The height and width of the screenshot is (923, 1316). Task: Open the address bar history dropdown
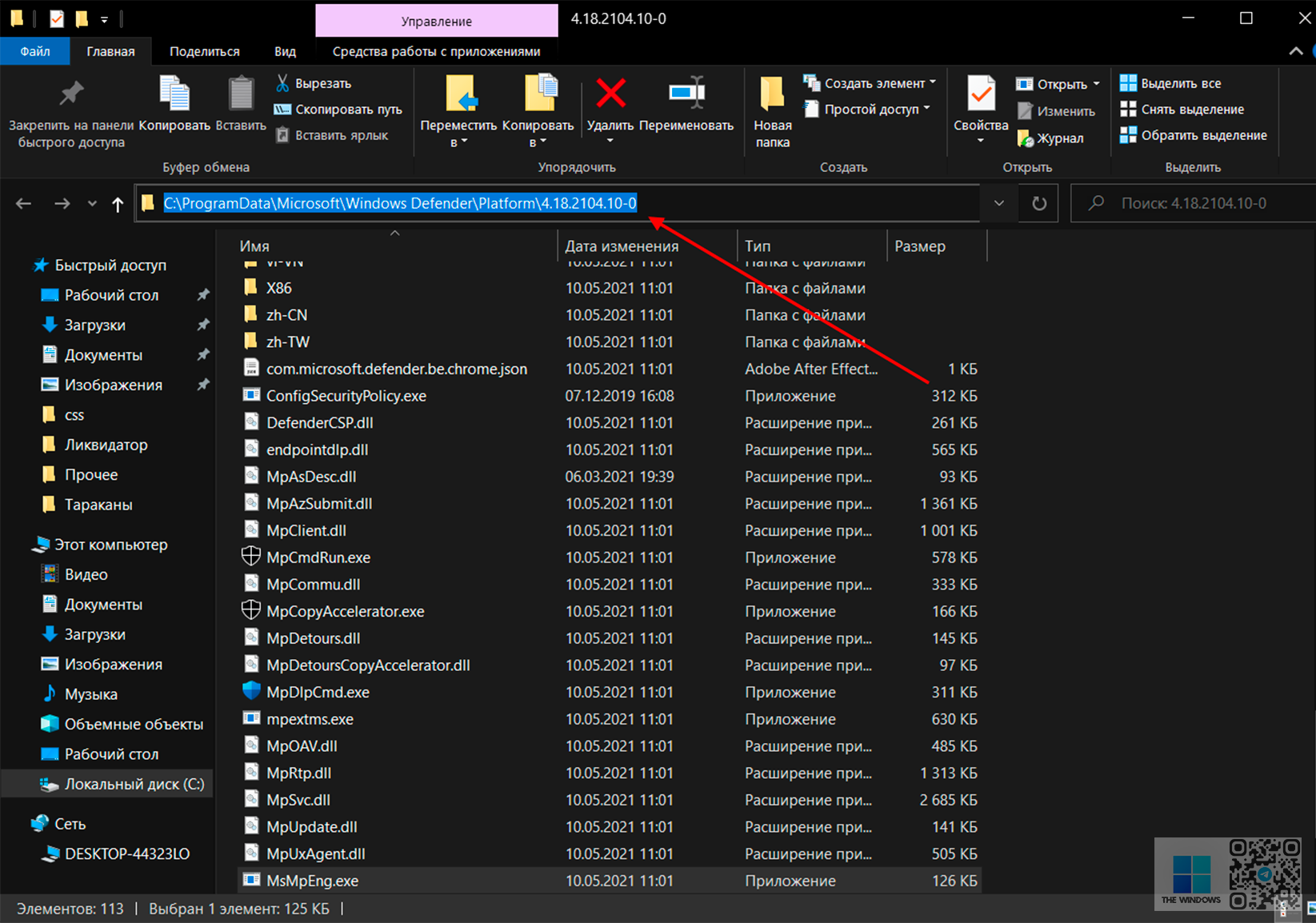999,203
